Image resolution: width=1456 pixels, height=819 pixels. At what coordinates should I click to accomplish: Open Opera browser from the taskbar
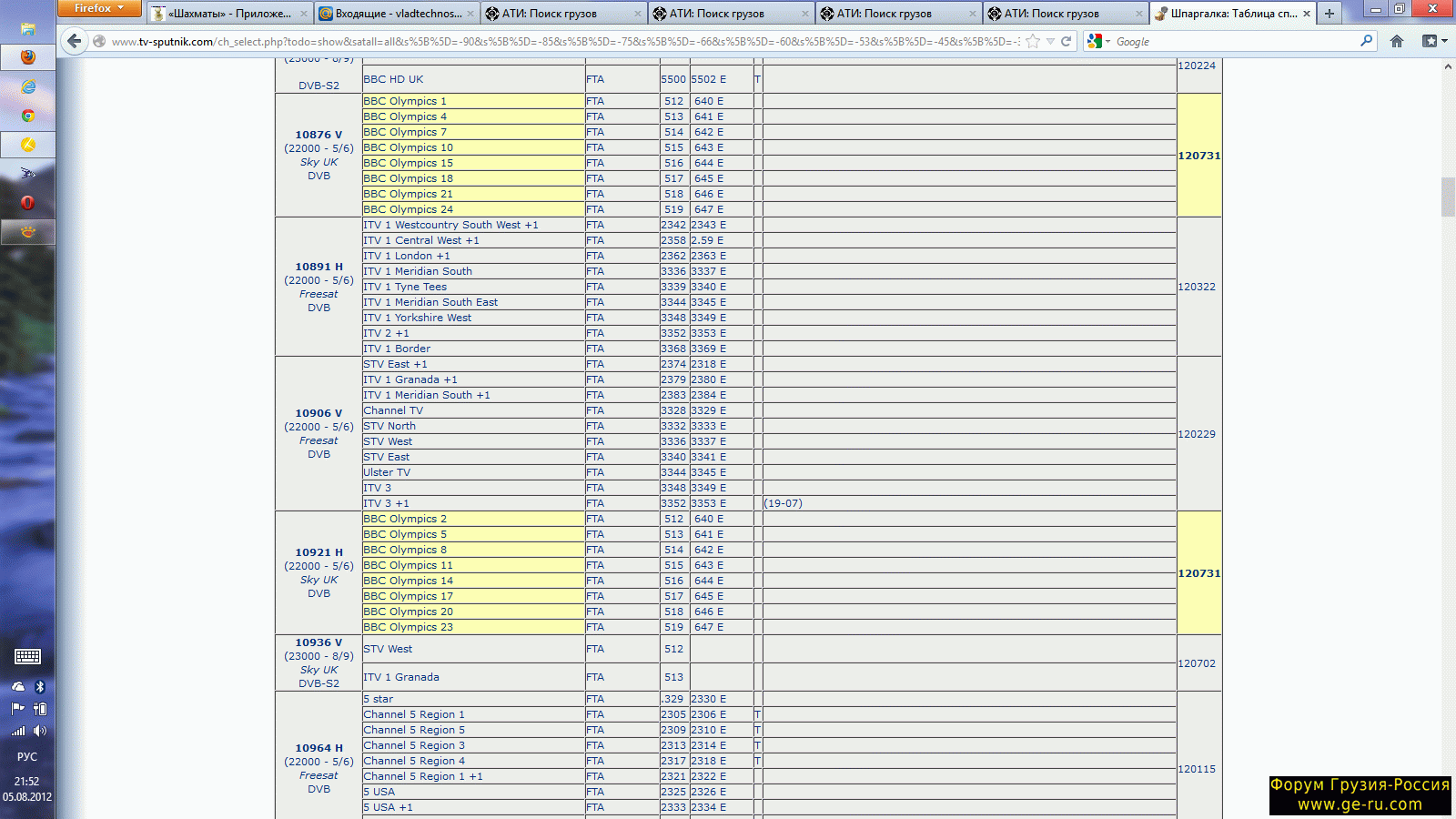[28, 202]
